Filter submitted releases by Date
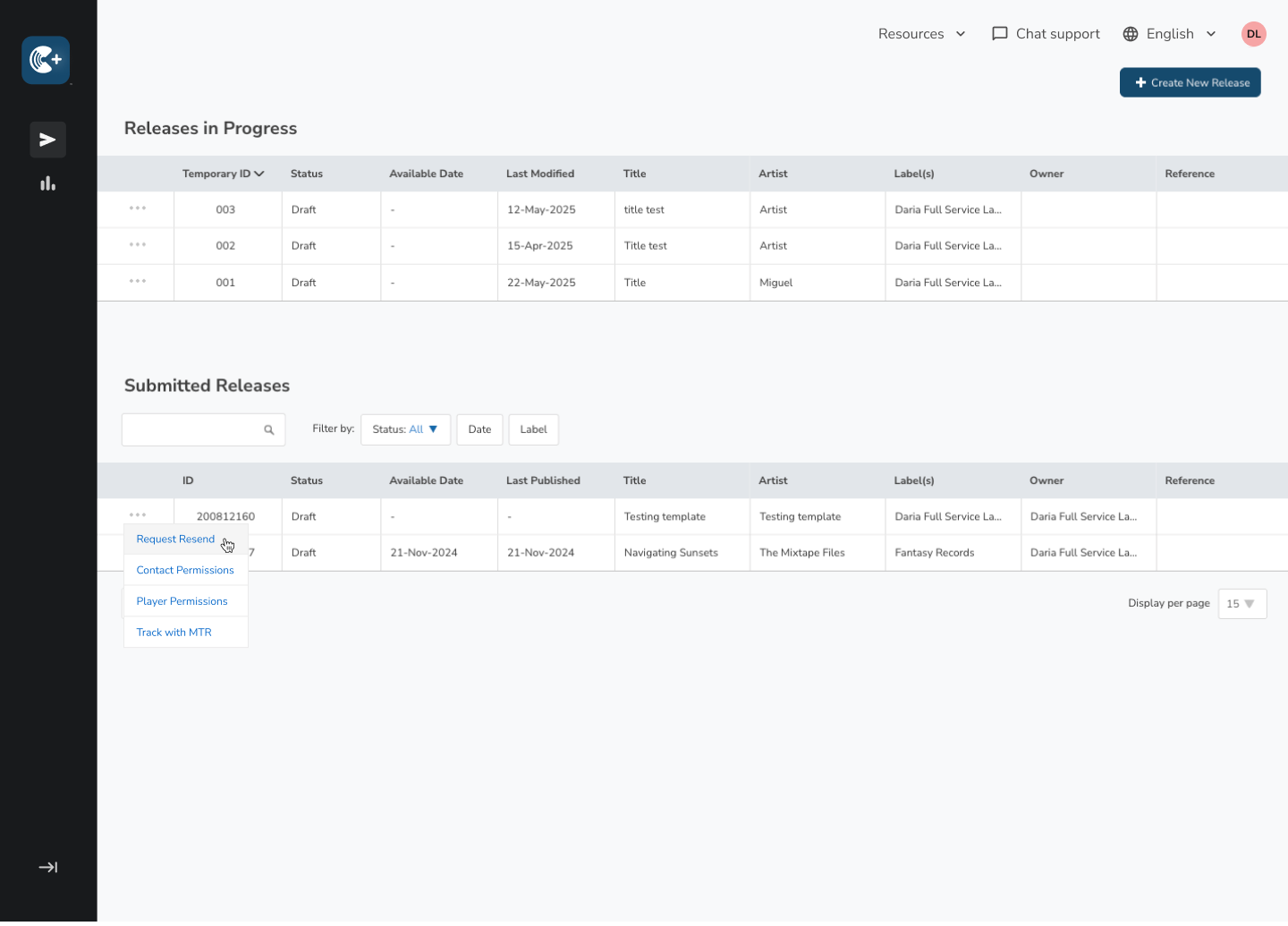 tap(479, 429)
